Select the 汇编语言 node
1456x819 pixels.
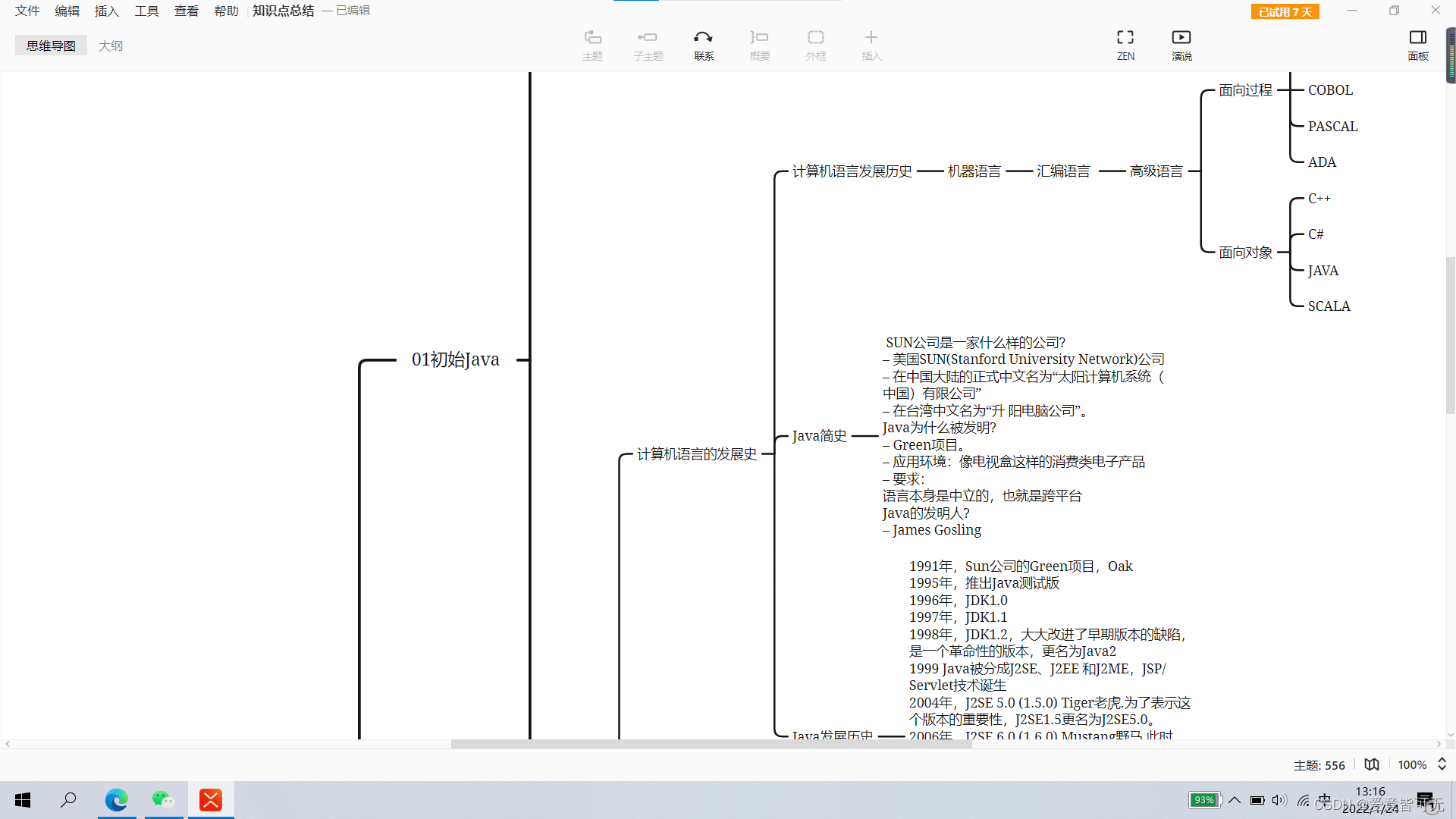[1063, 171]
